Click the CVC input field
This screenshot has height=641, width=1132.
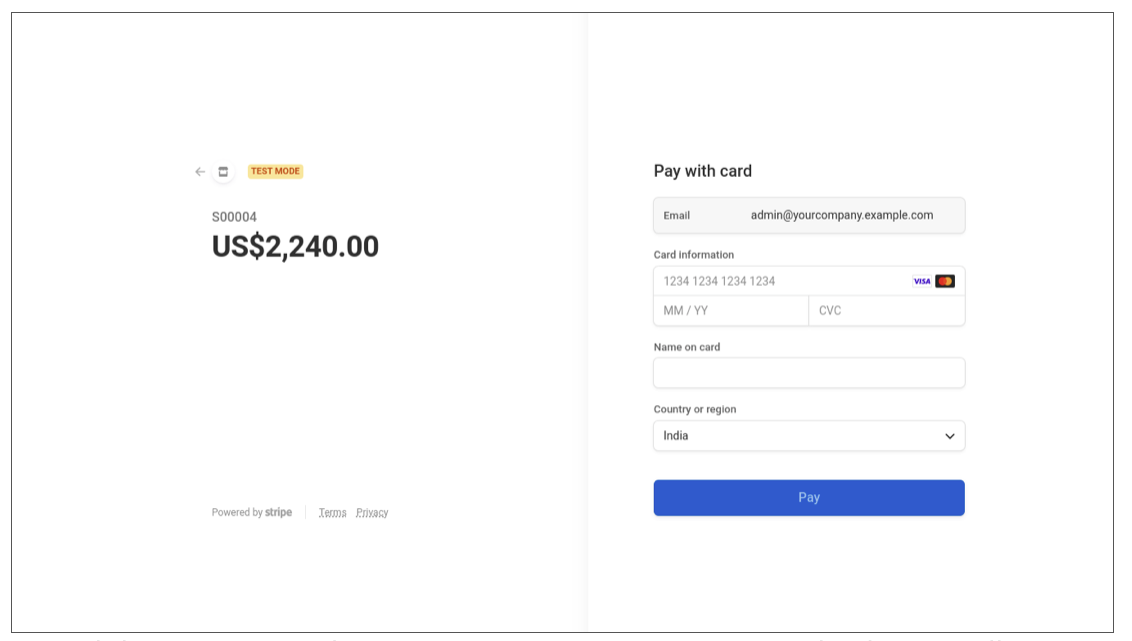(x=886, y=311)
